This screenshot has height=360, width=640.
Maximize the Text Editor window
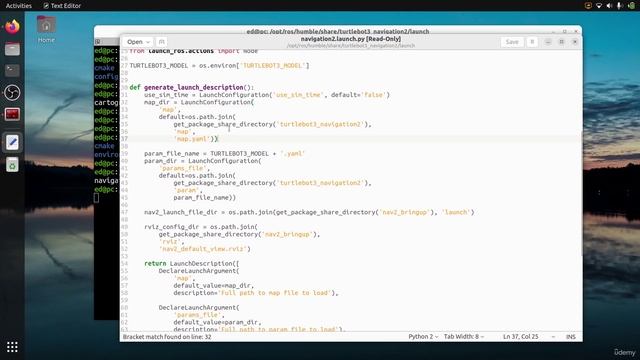(x=561, y=42)
